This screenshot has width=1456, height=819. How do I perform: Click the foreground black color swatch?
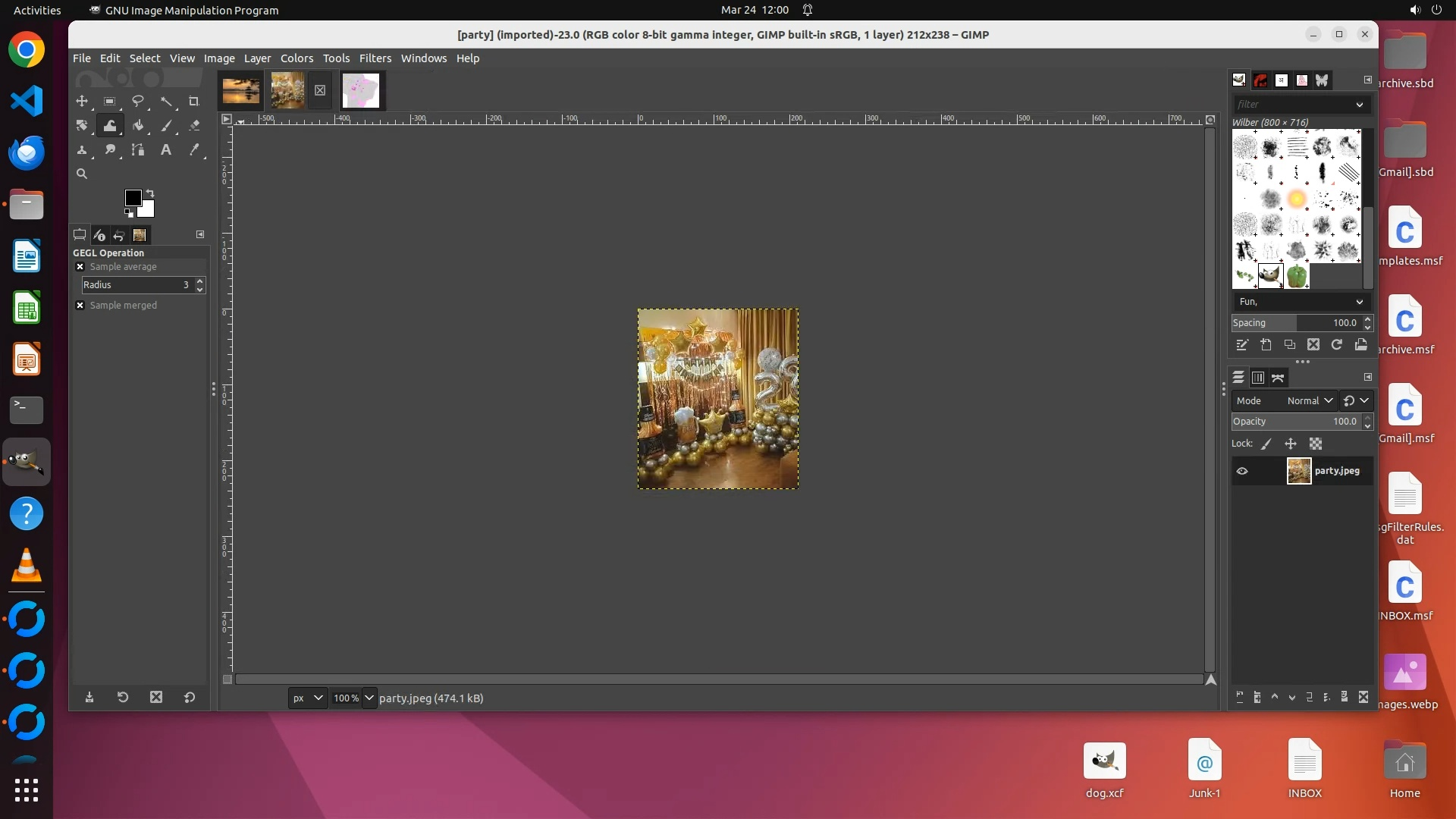coord(133,197)
